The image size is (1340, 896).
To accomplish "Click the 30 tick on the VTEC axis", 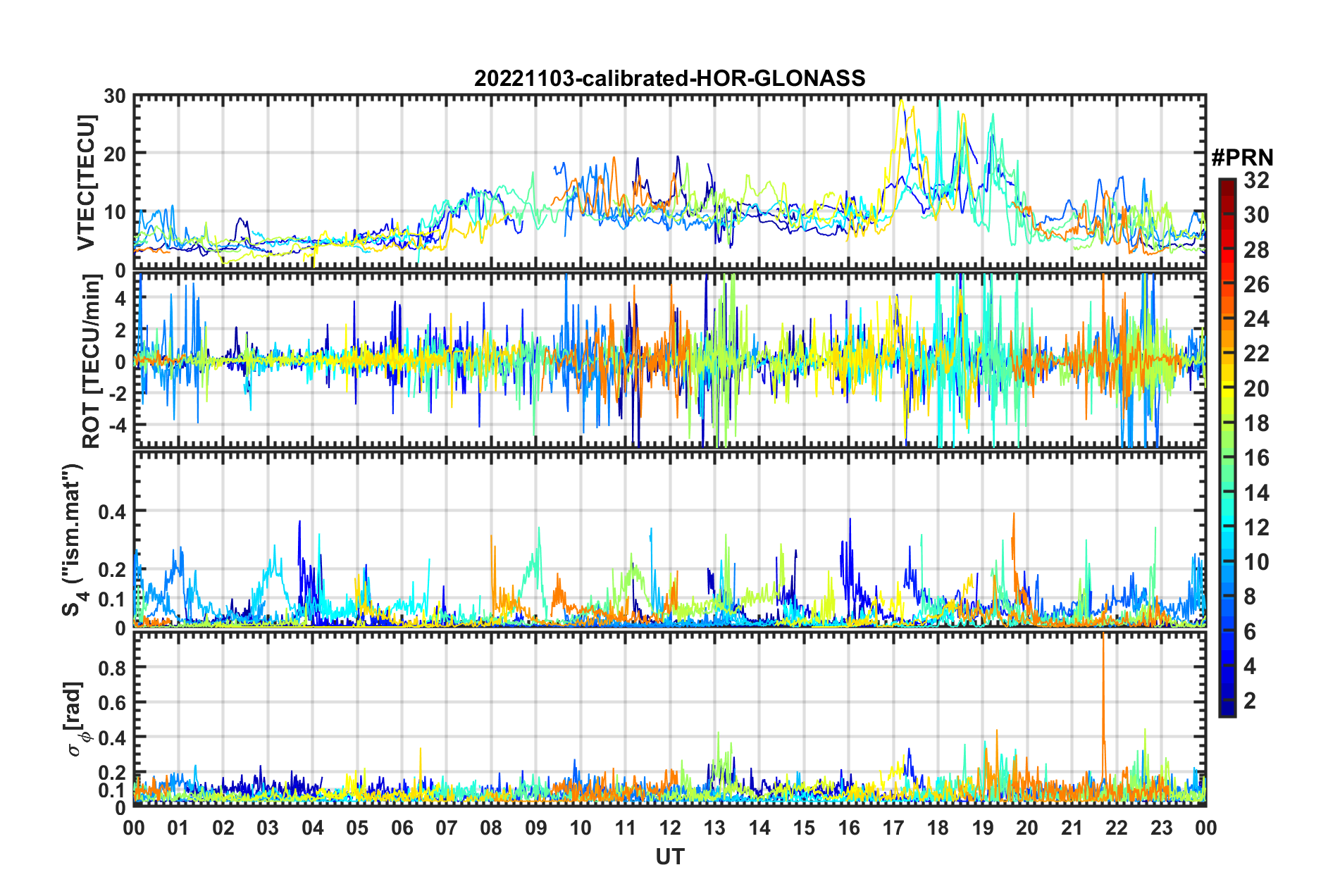I will [x=115, y=97].
